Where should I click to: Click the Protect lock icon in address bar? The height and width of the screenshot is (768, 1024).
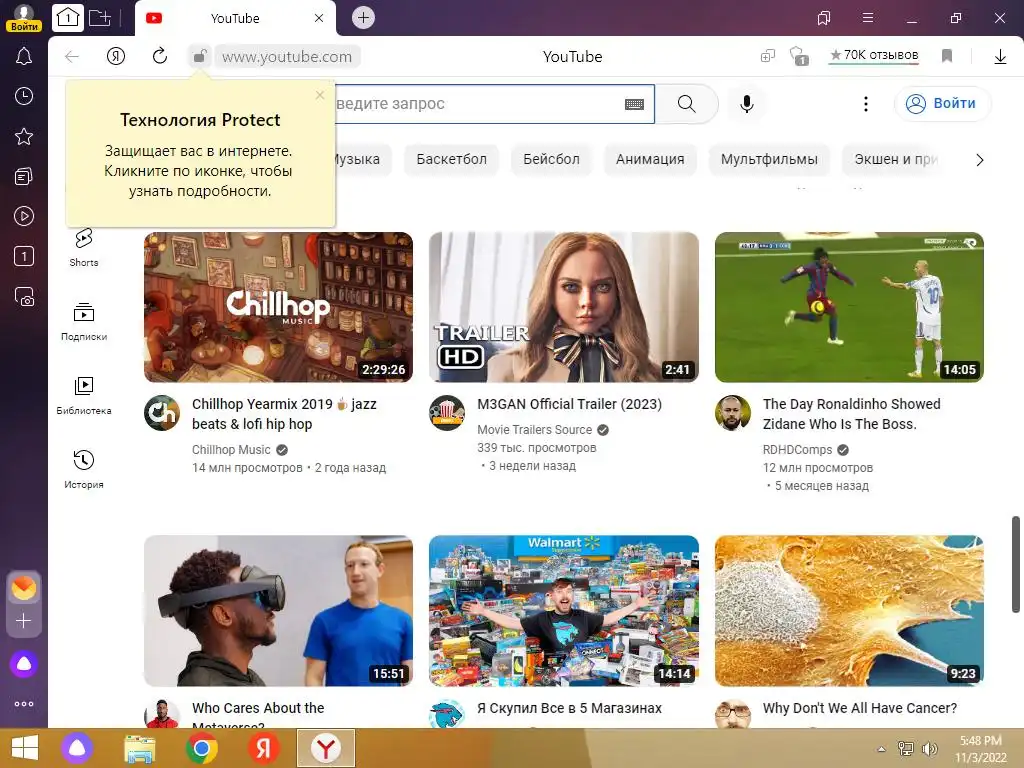[x=200, y=56]
